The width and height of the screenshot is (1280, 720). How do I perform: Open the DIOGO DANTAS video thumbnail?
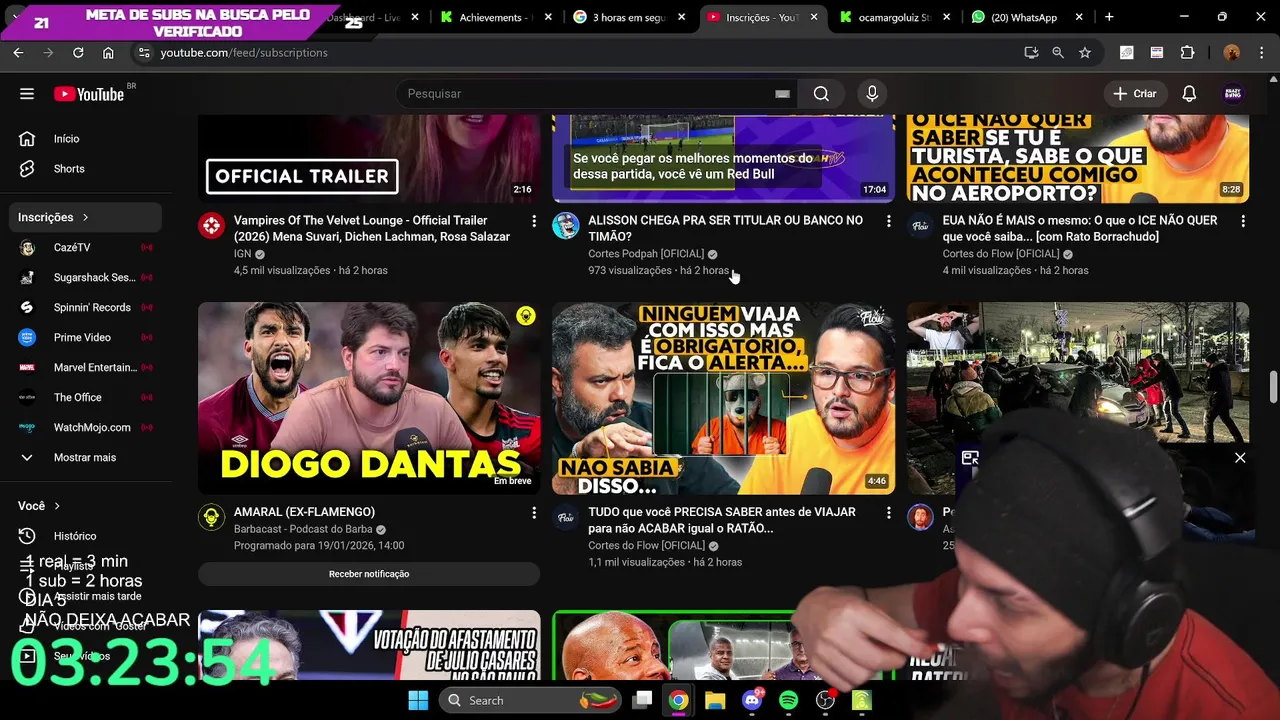coord(369,398)
